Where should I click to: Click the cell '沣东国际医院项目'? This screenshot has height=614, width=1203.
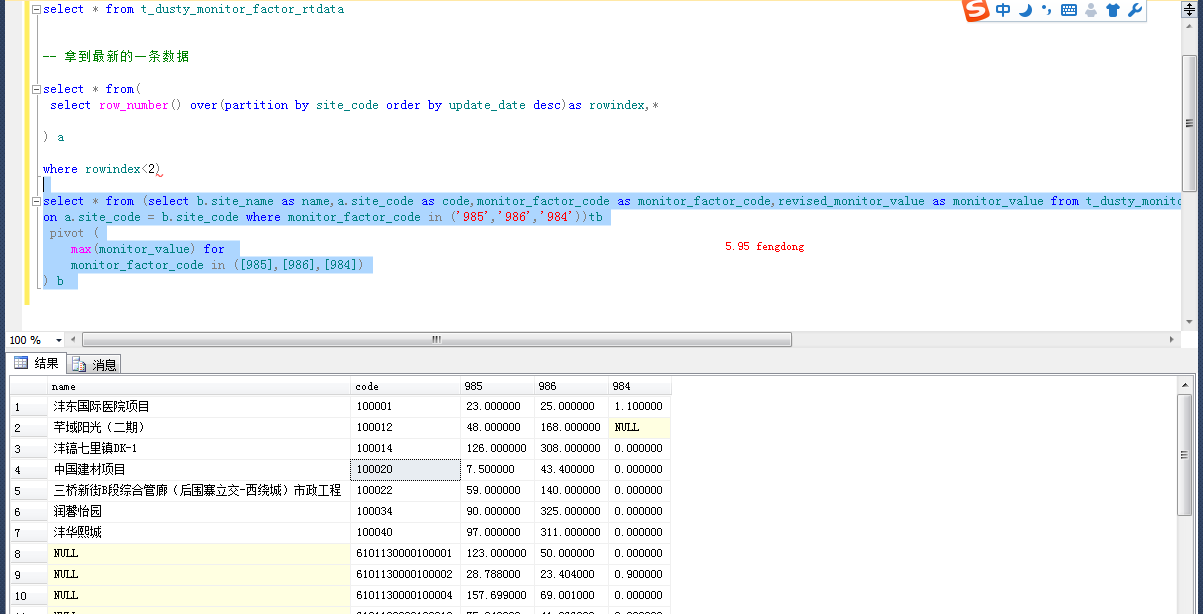200,407
